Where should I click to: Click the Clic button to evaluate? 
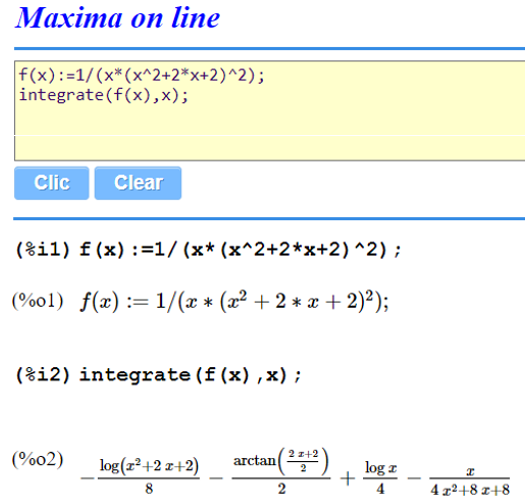point(52,183)
